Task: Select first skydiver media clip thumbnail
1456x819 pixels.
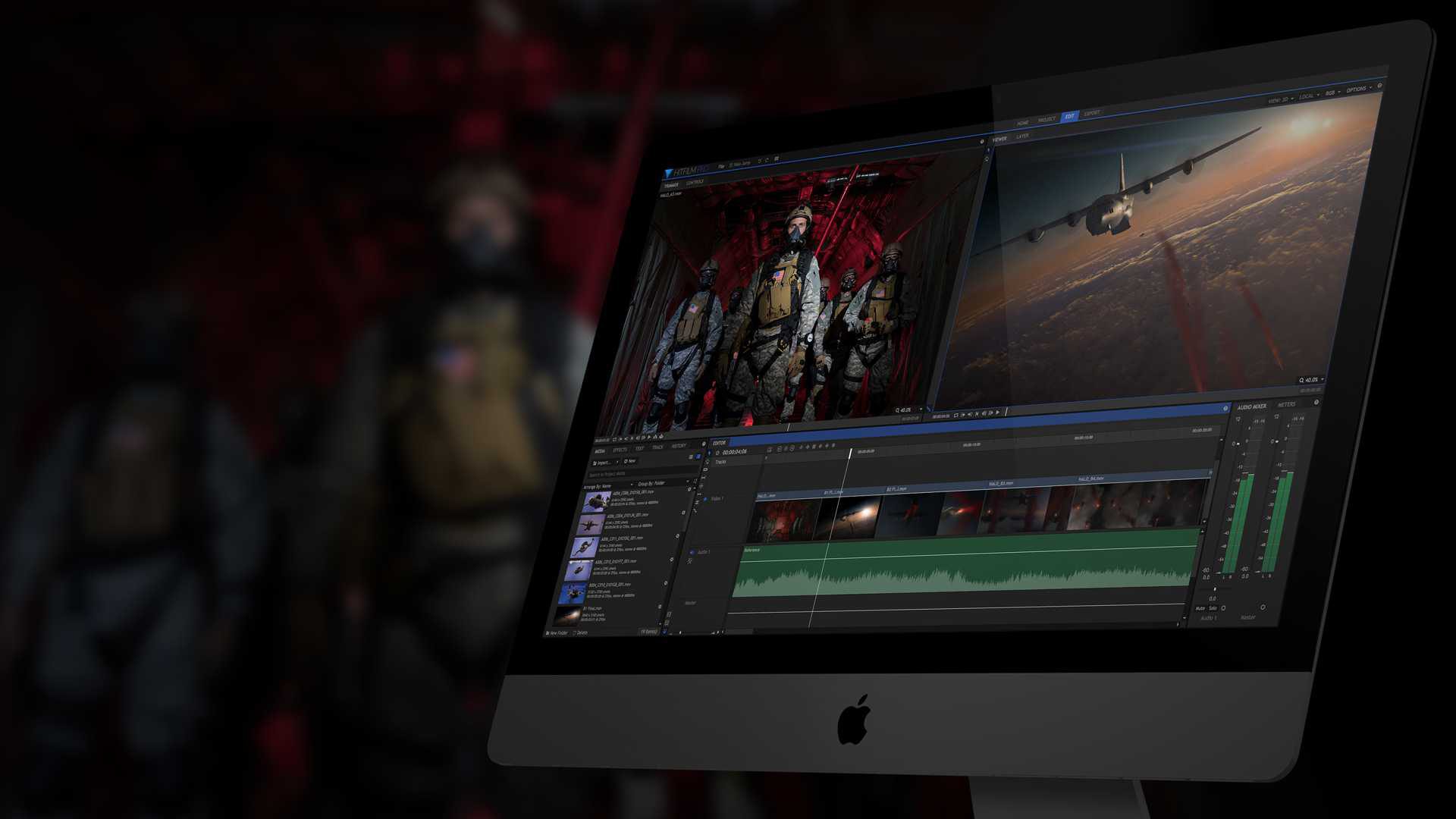Action: point(597,501)
